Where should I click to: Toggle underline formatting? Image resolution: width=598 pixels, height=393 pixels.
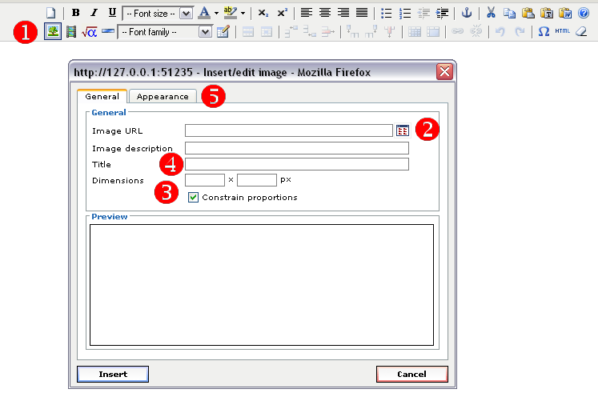pos(112,13)
